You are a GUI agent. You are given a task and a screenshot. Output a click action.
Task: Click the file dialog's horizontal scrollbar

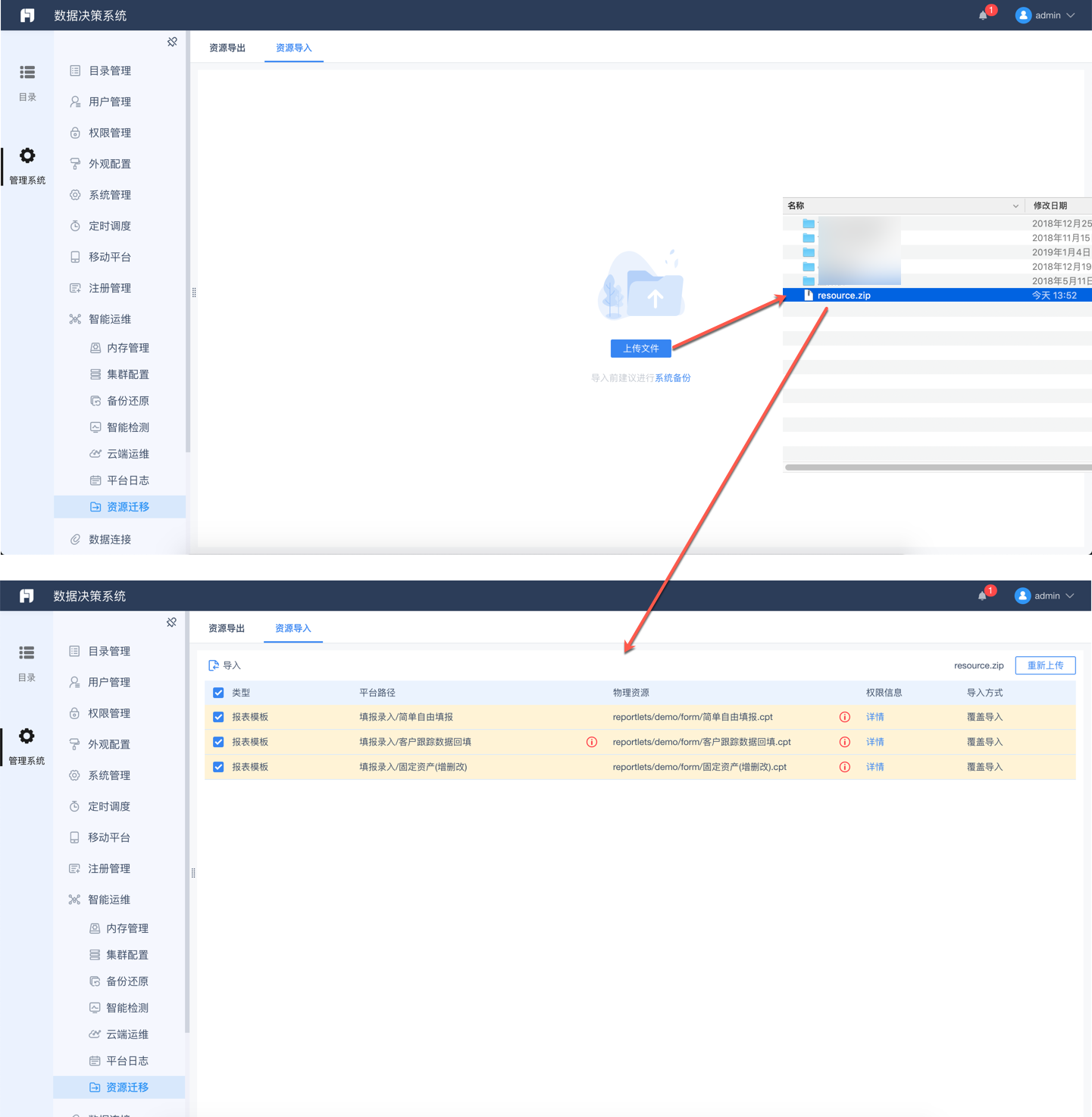click(x=938, y=468)
